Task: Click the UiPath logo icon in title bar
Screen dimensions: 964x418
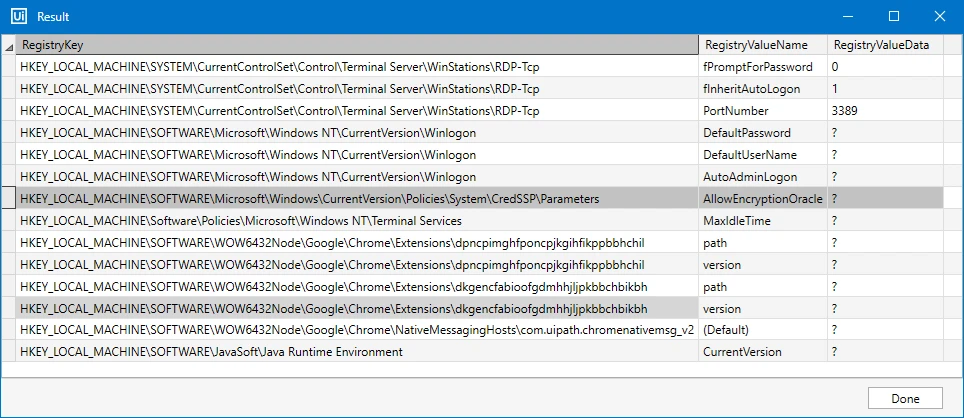Action: (17, 17)
